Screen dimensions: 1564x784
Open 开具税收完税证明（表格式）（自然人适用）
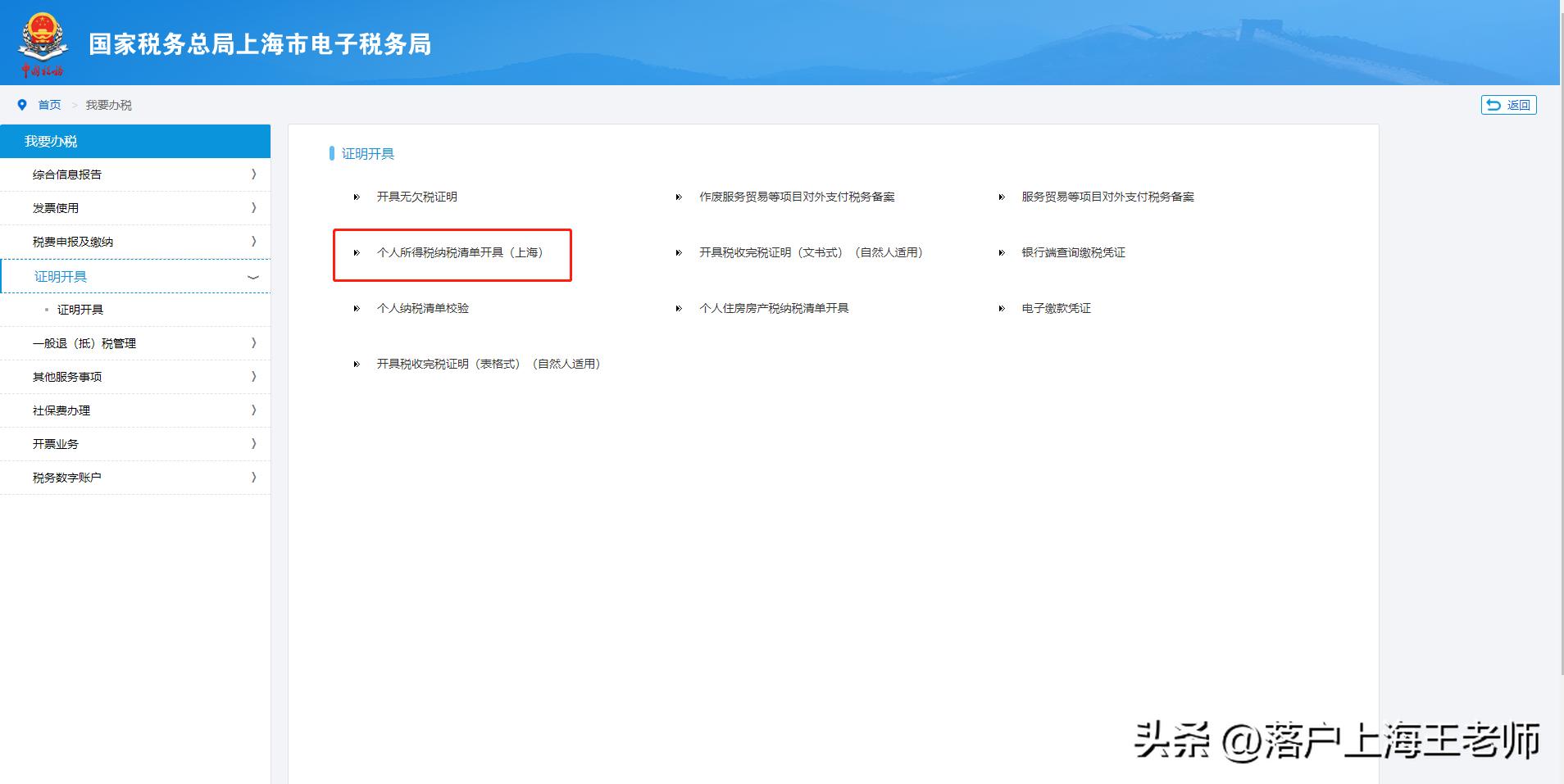[489, 364]
